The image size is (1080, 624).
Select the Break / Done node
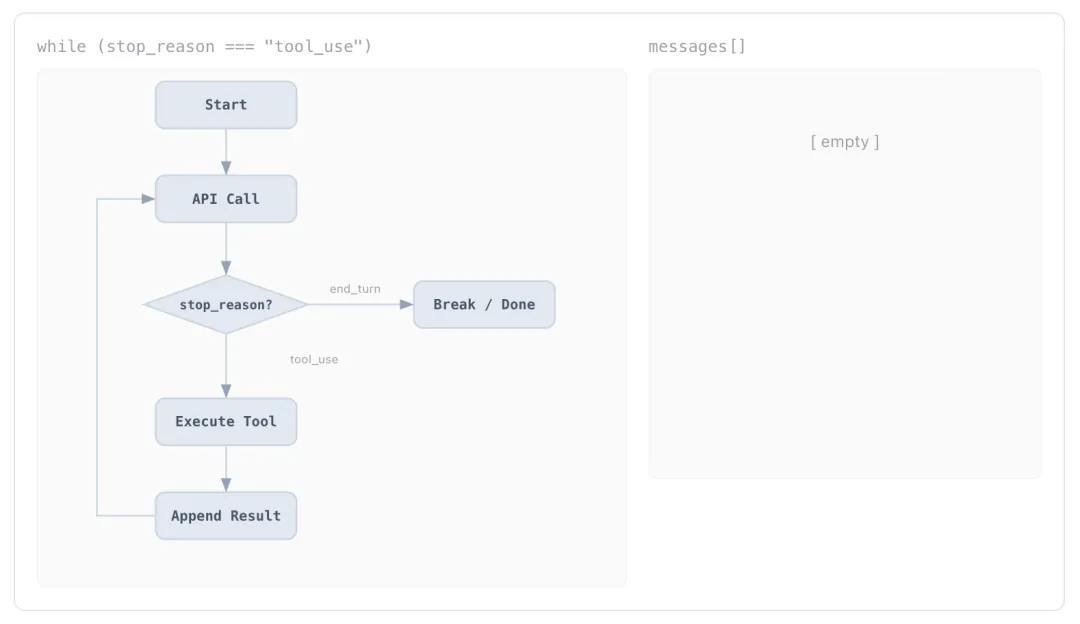484,304
